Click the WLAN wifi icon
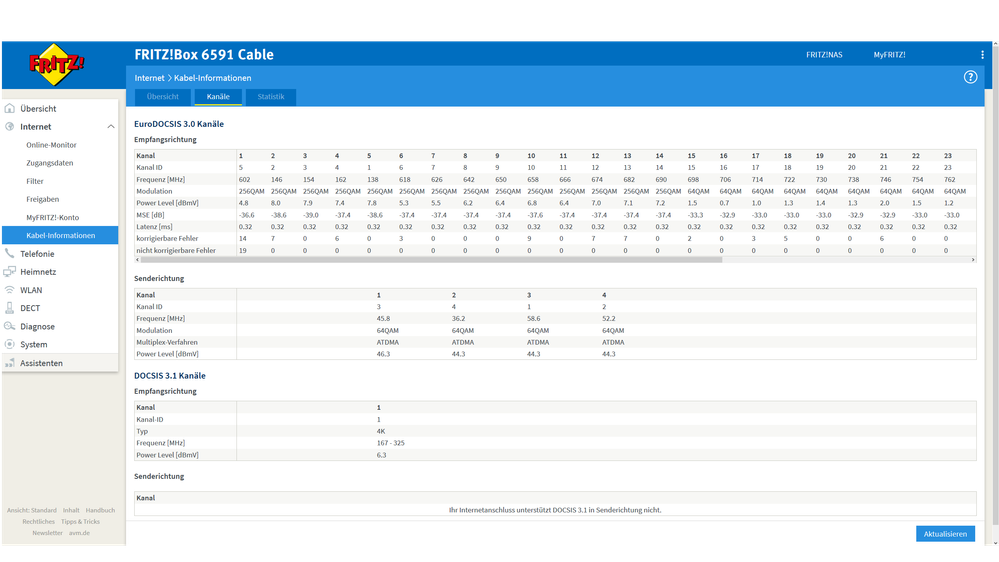Image resolution: width=999 pixels, height=562 pixels. 10,290
